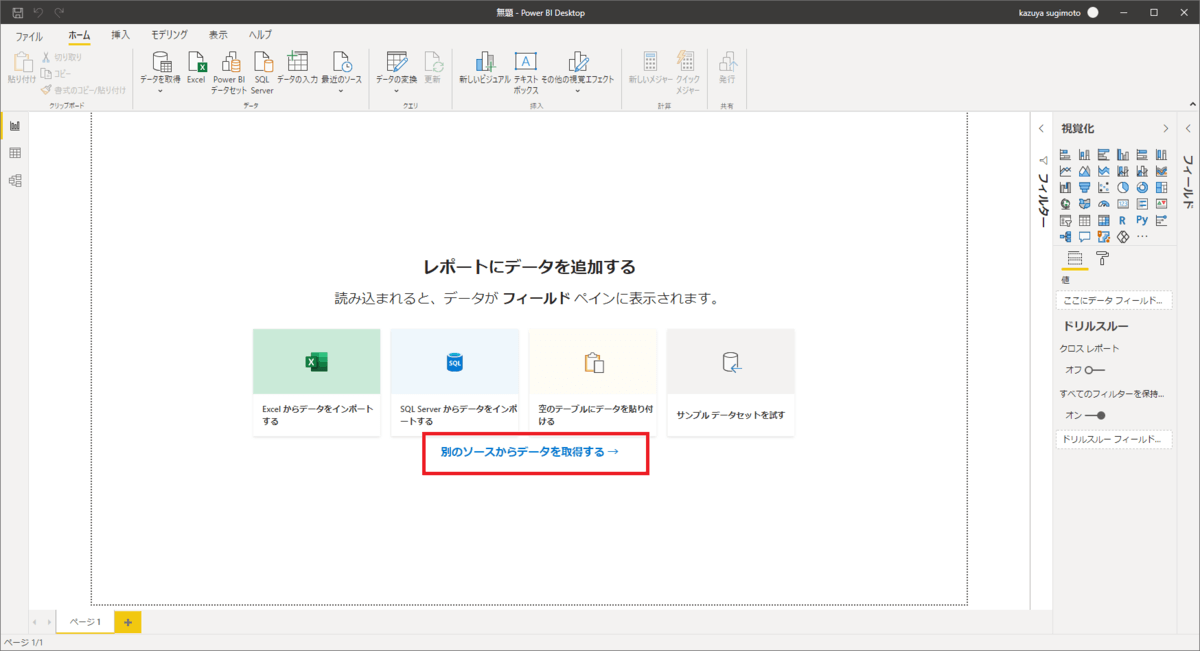Open Power BI データセット in ribbon
1200x651 pixels.
pyautogui.click(x=230, y=72)
